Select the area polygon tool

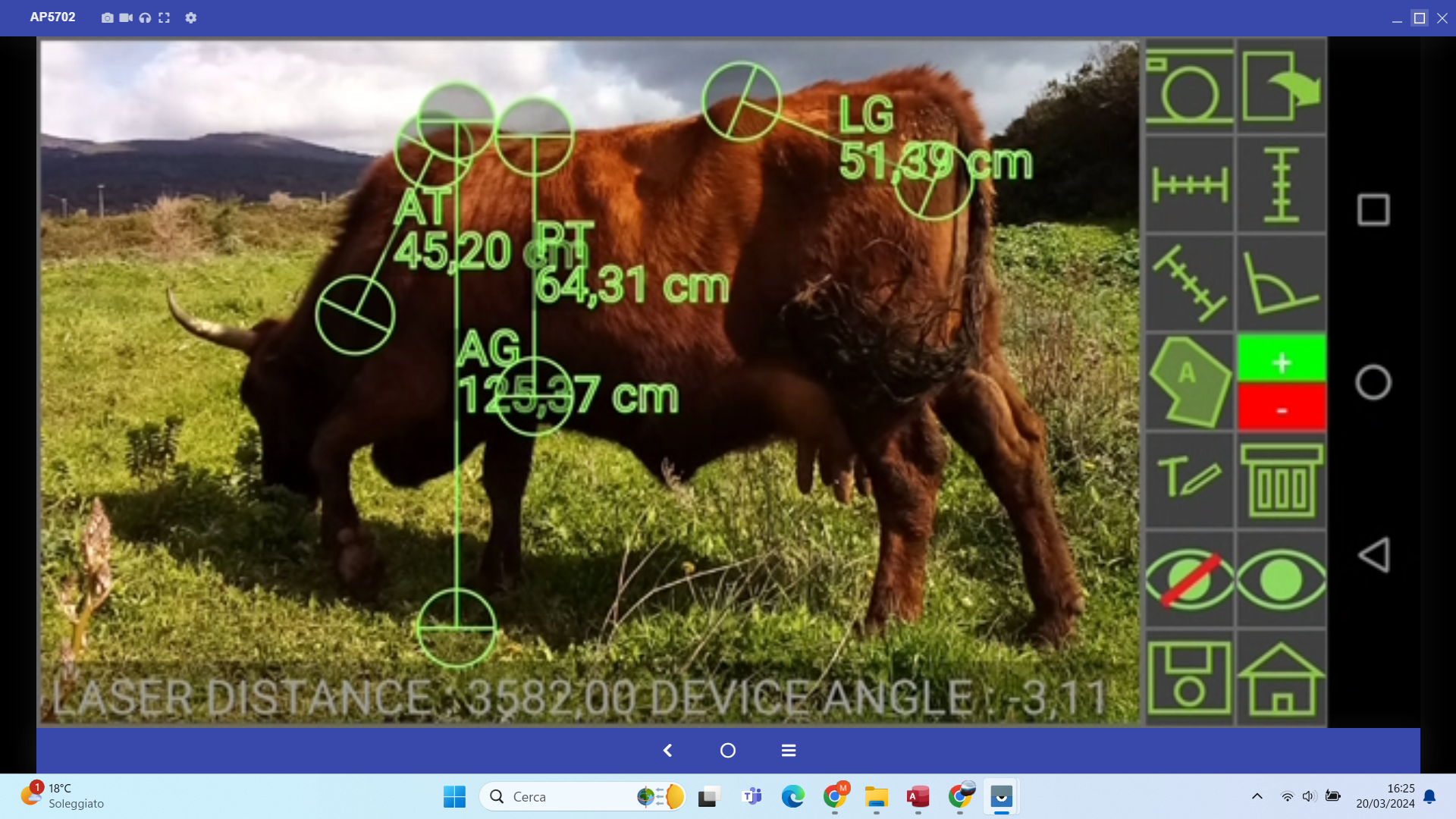pos(1188,382)
